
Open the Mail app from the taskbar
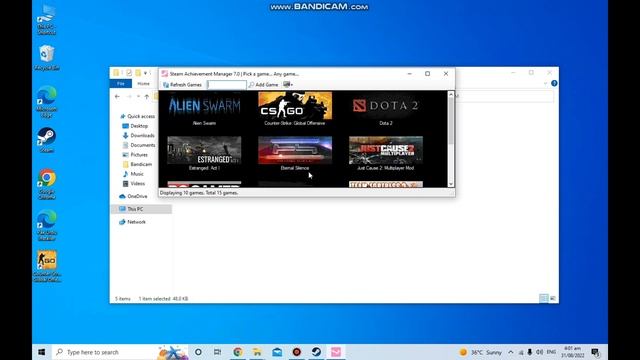(x=277, y=352)
